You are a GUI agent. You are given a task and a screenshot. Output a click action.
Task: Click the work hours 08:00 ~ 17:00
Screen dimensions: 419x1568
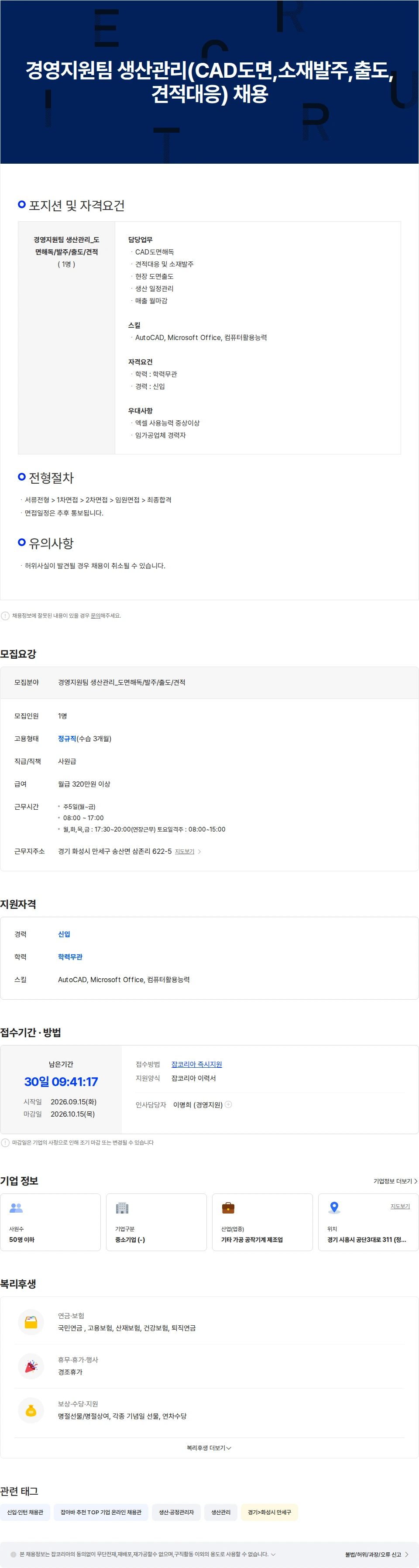[x=83, y=818]
